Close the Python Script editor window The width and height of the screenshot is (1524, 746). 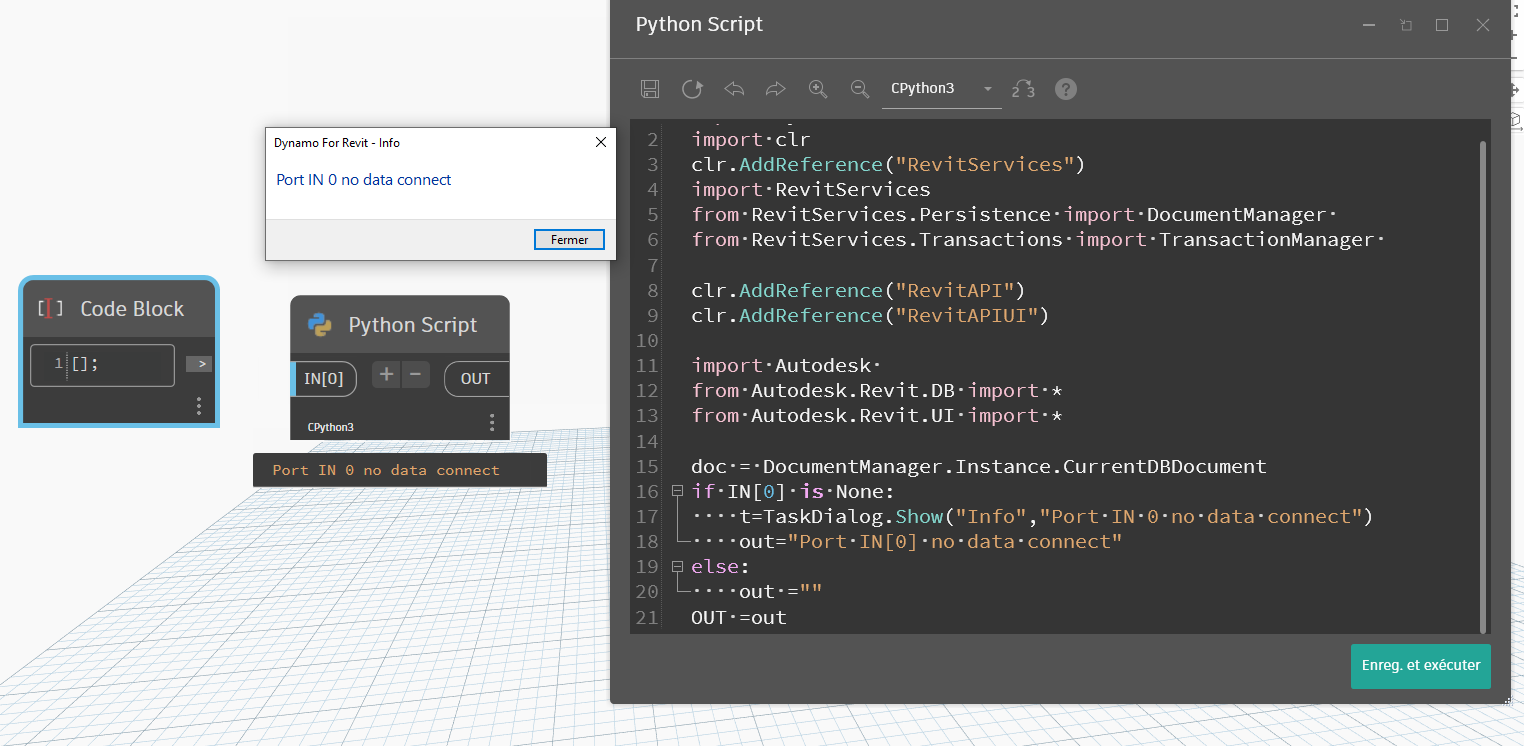[x=1482, y=25]
